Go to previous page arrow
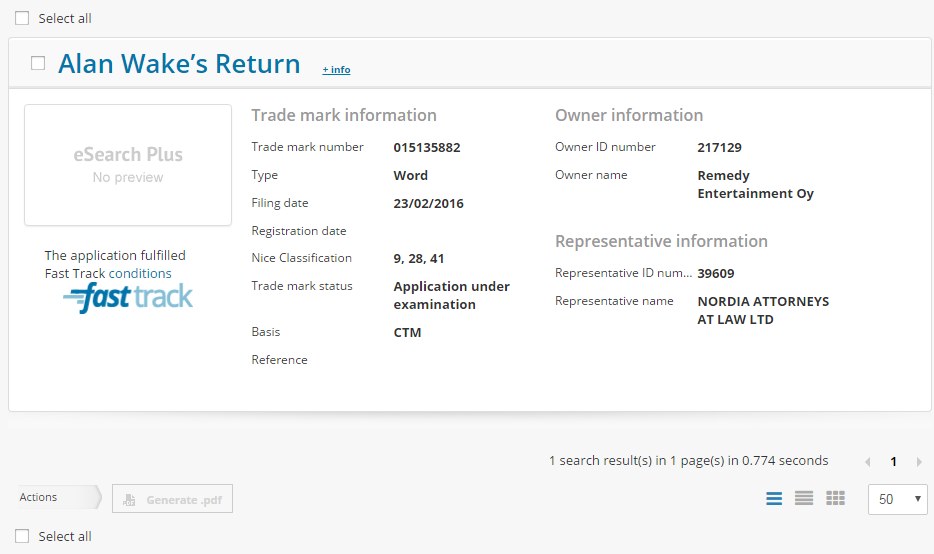Viewport: 934px width, 554px height. pos(868,462)
